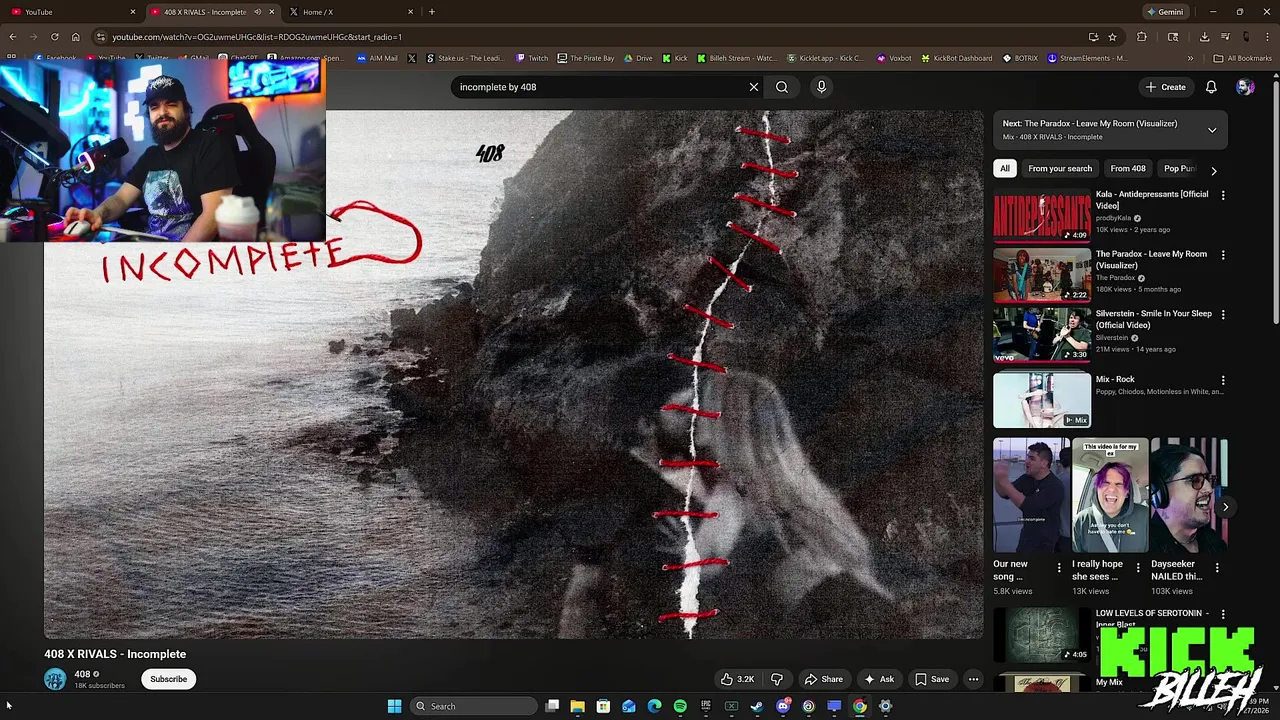Screen dimensions: 1280x720
Task: Open options for I really hope short
Action: [1137, 567]
